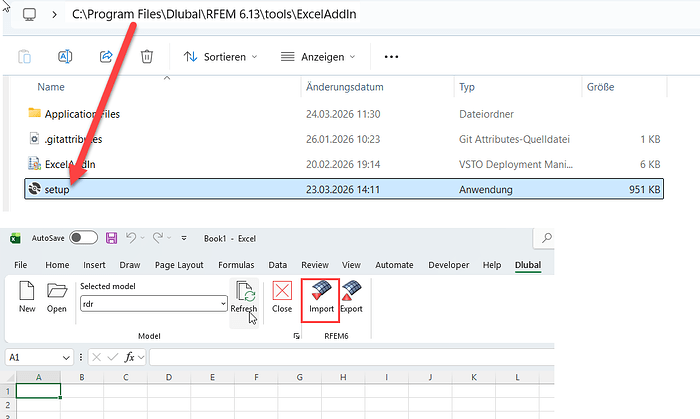Select column header B
The height and width of the screenshot is (419, 700).
[x=82, y=377]
